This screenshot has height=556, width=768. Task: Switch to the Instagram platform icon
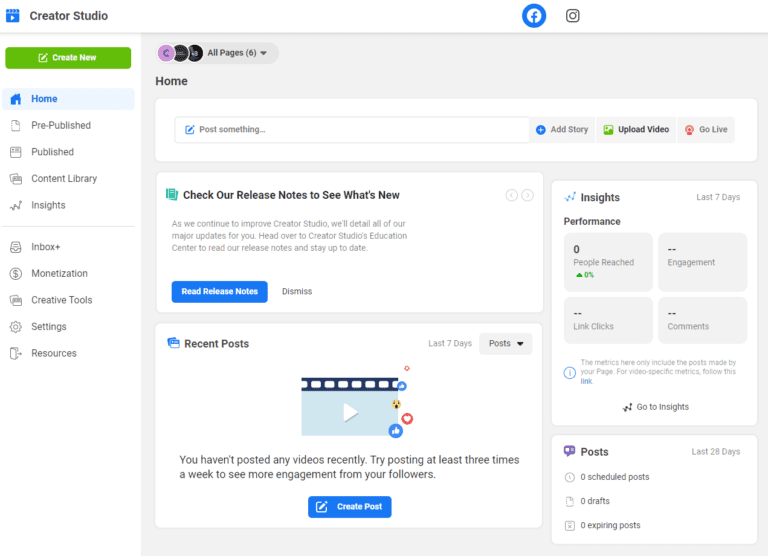tap(573, 16)
